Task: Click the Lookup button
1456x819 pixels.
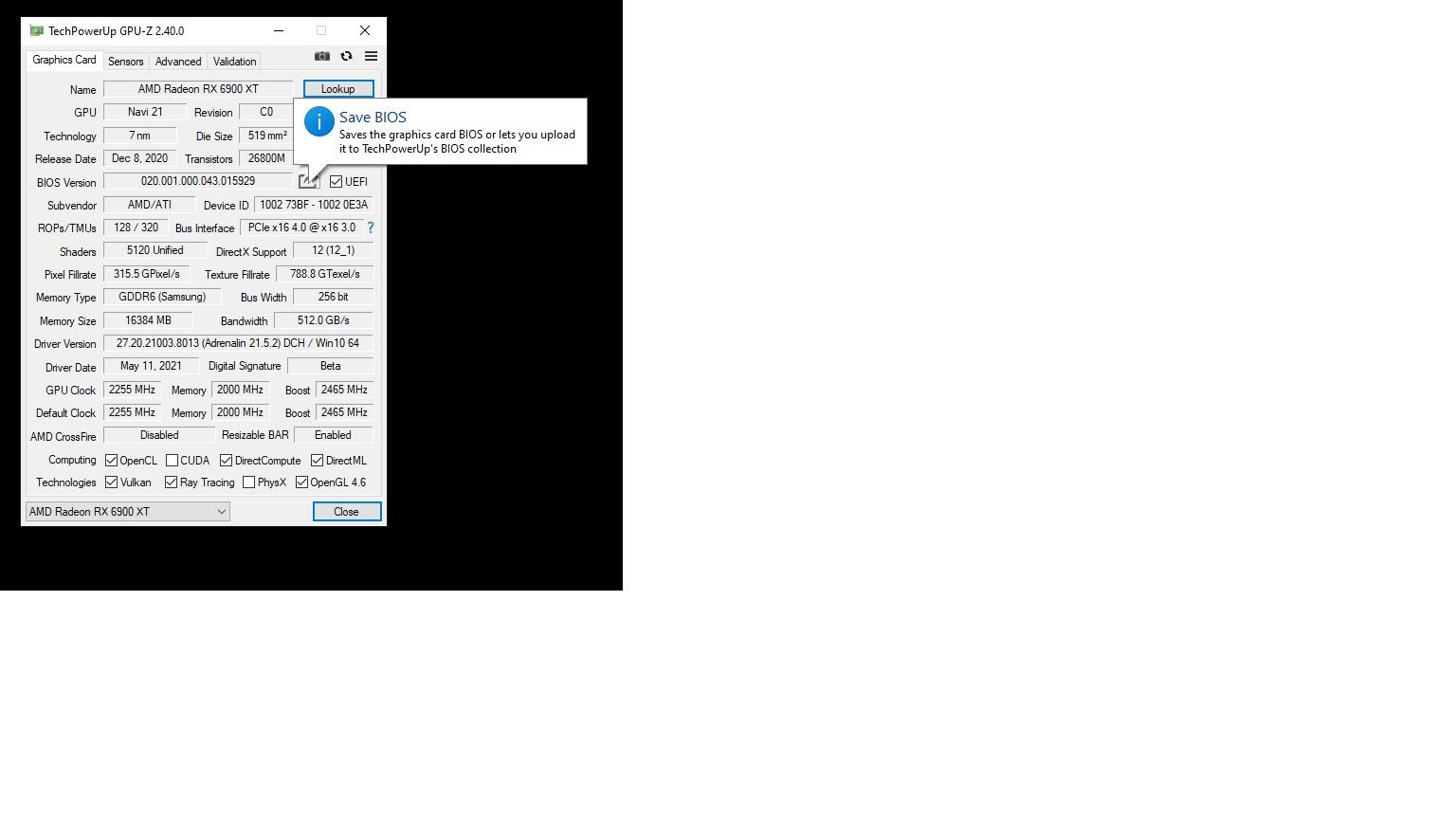Action: (x=338, y=89)
